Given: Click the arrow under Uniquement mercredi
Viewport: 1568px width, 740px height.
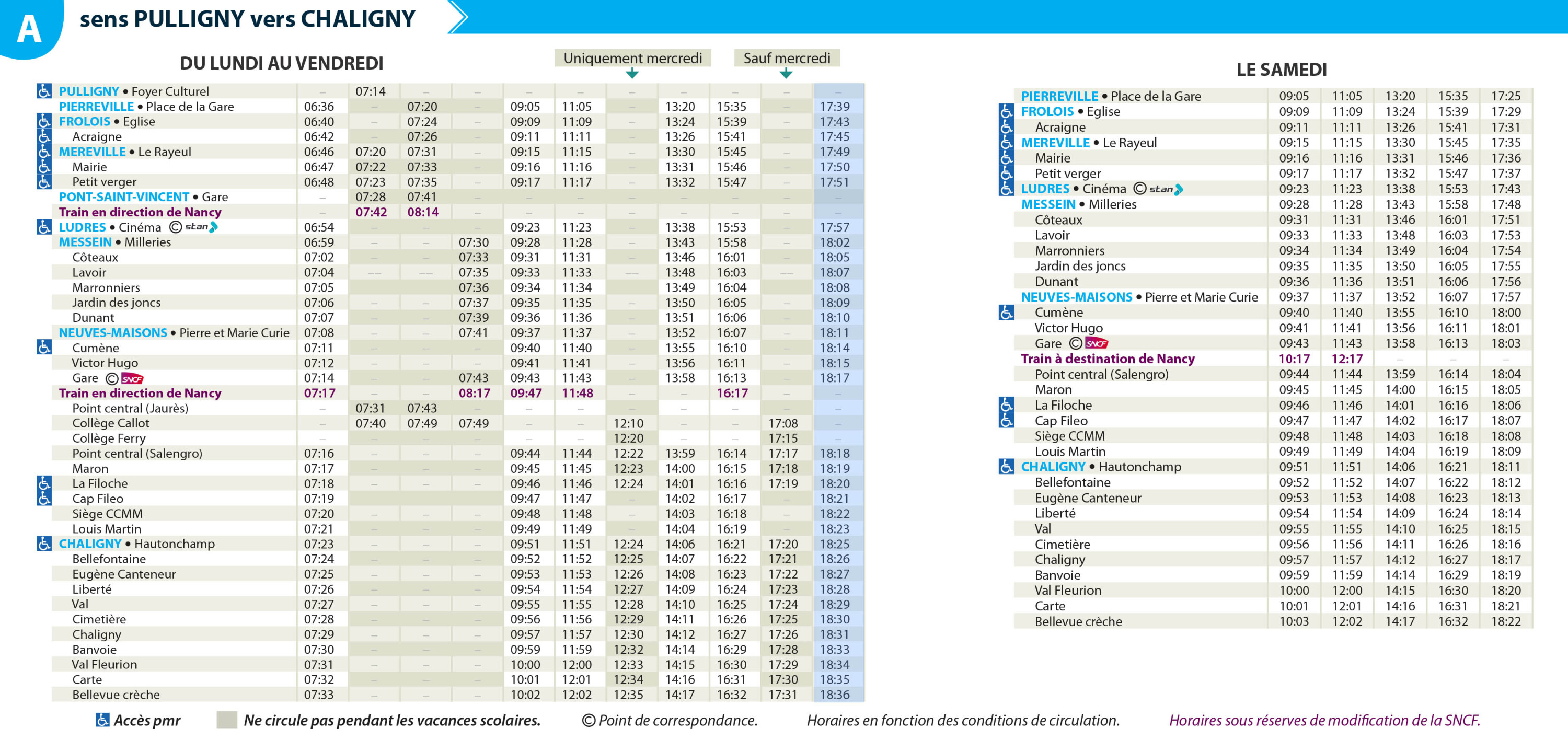Looking at the screenshot, I should tap(632, 74).
